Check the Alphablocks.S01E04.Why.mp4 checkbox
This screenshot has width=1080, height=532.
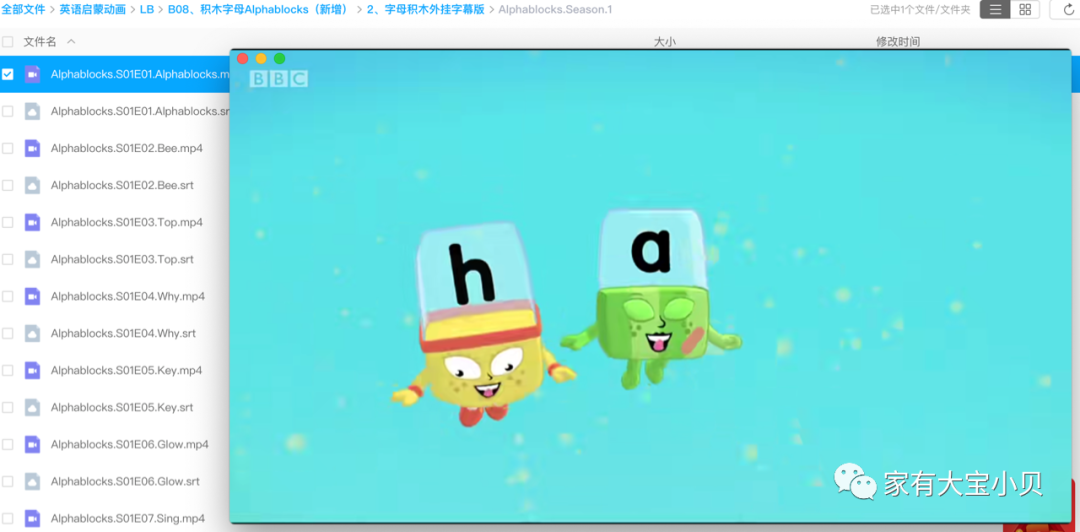click(x=8, y=296)
